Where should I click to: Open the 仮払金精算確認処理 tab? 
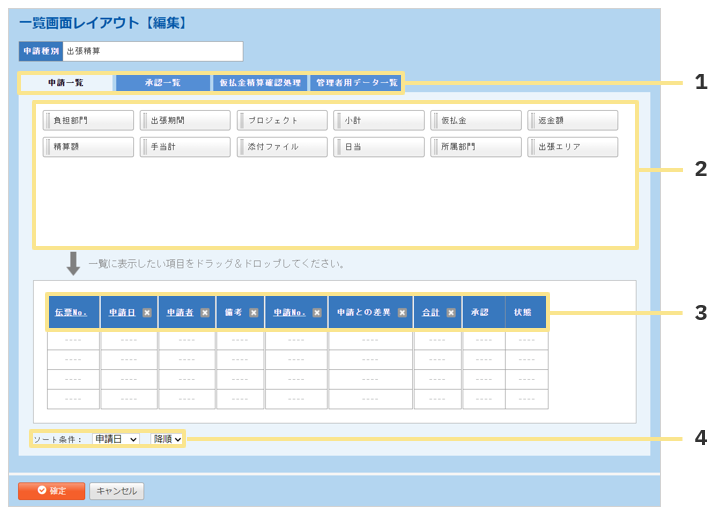260,83
